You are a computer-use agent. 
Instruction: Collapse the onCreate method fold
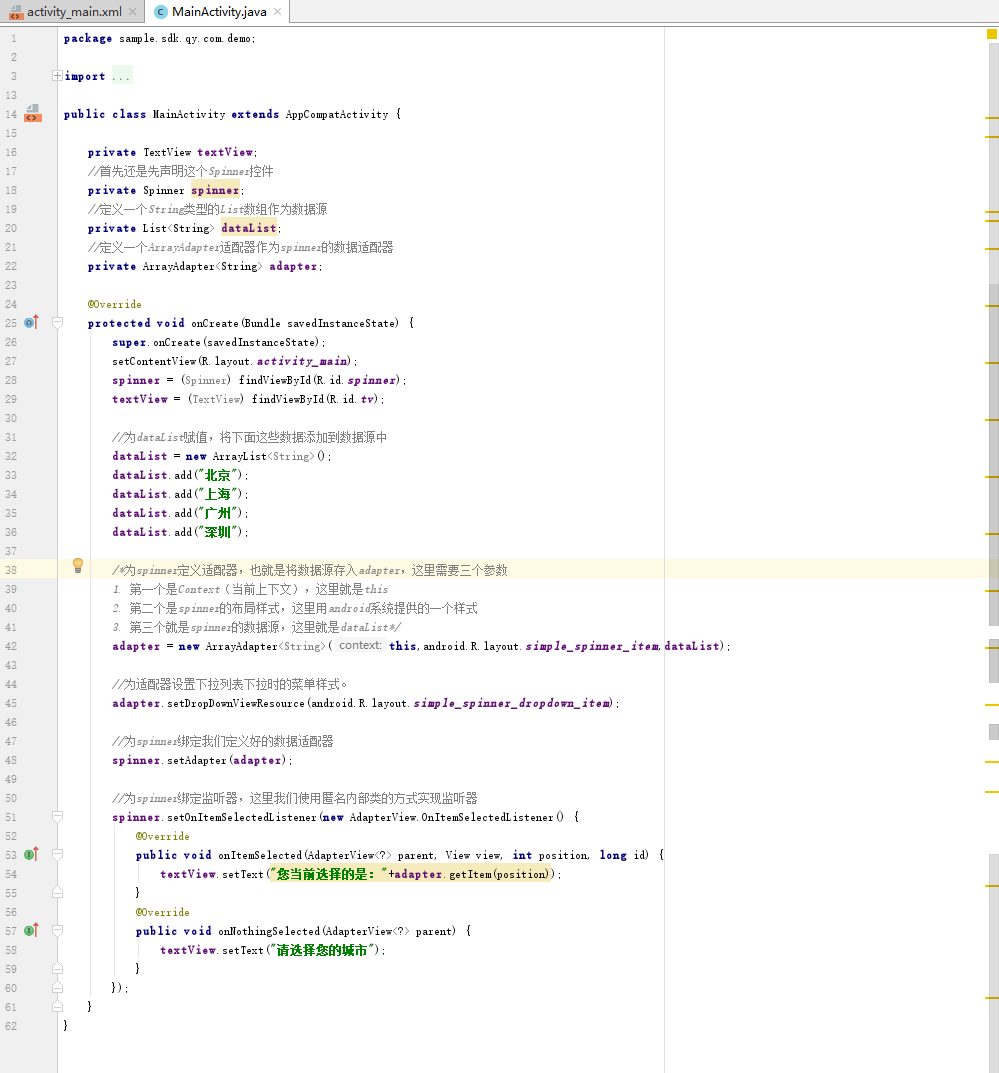click(57, 322)
